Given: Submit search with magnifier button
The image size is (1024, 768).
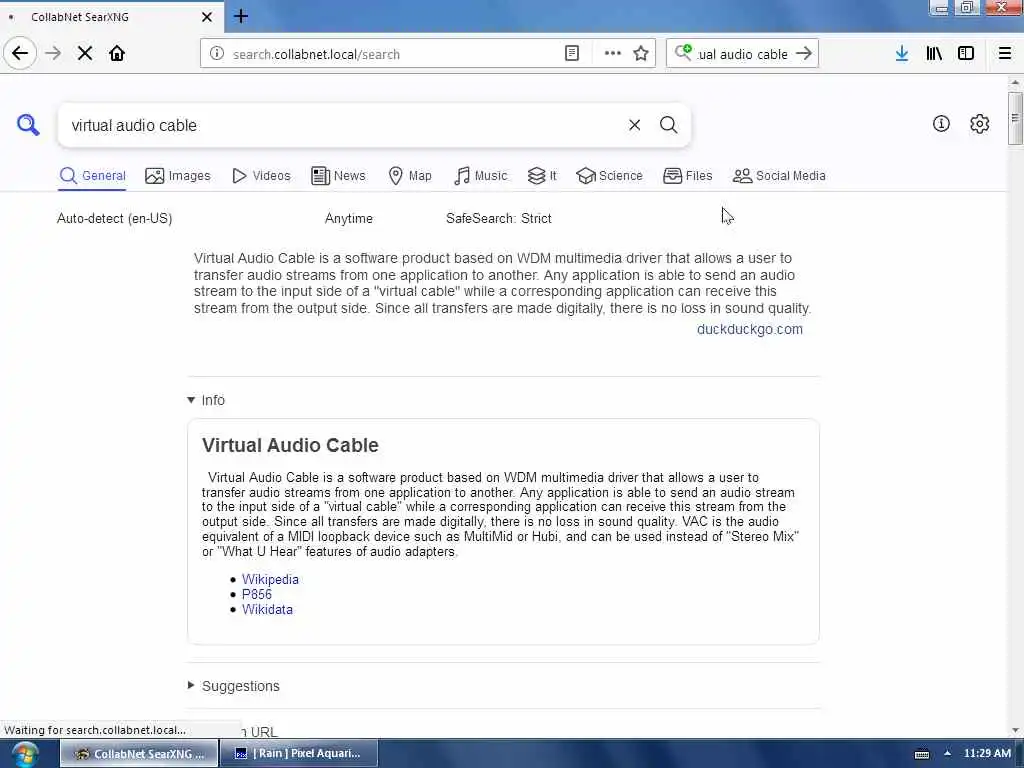Looking at the screenshot, I should click(668, 125).
